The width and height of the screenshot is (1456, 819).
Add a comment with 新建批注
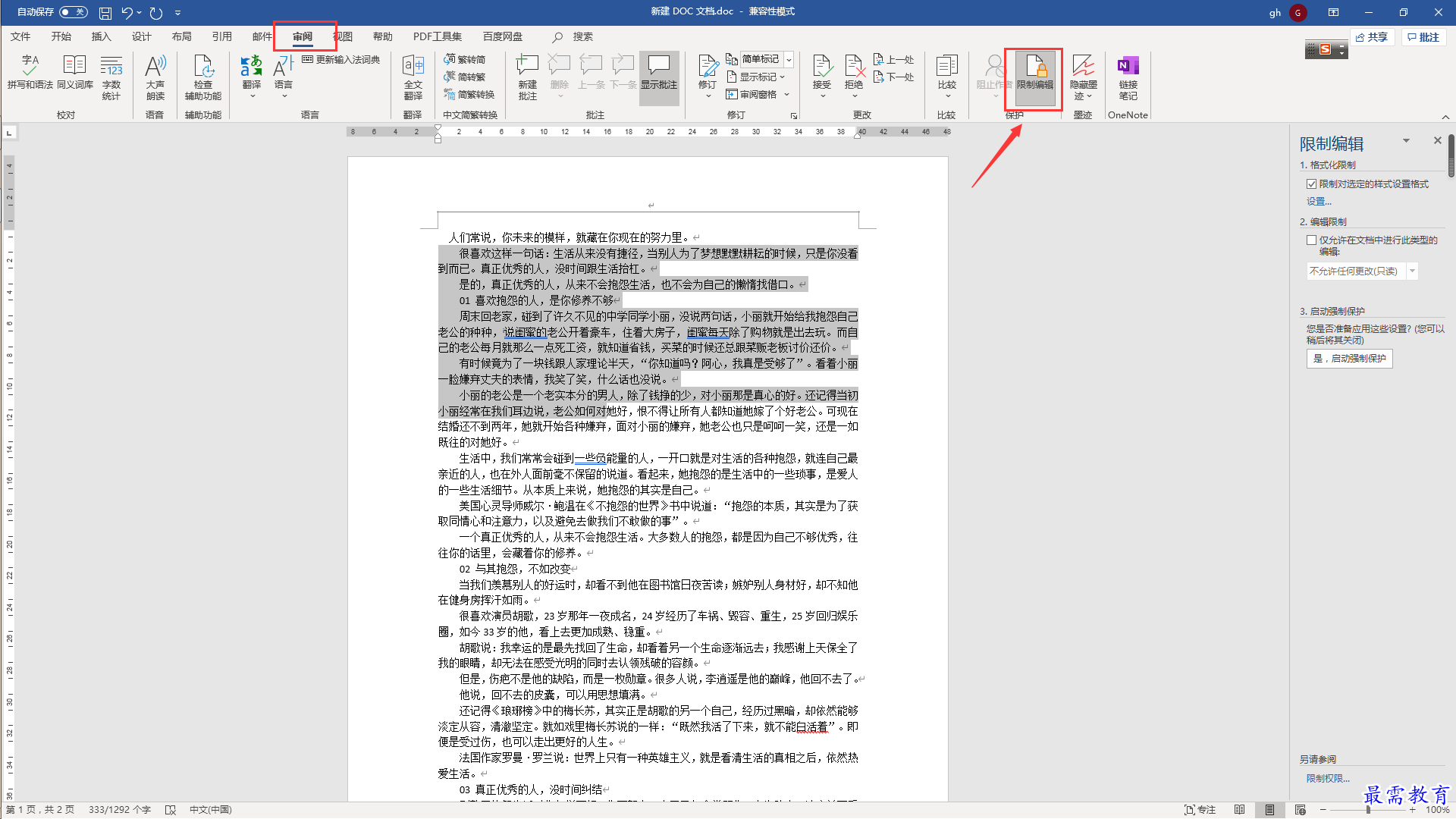tap(528, 77)
